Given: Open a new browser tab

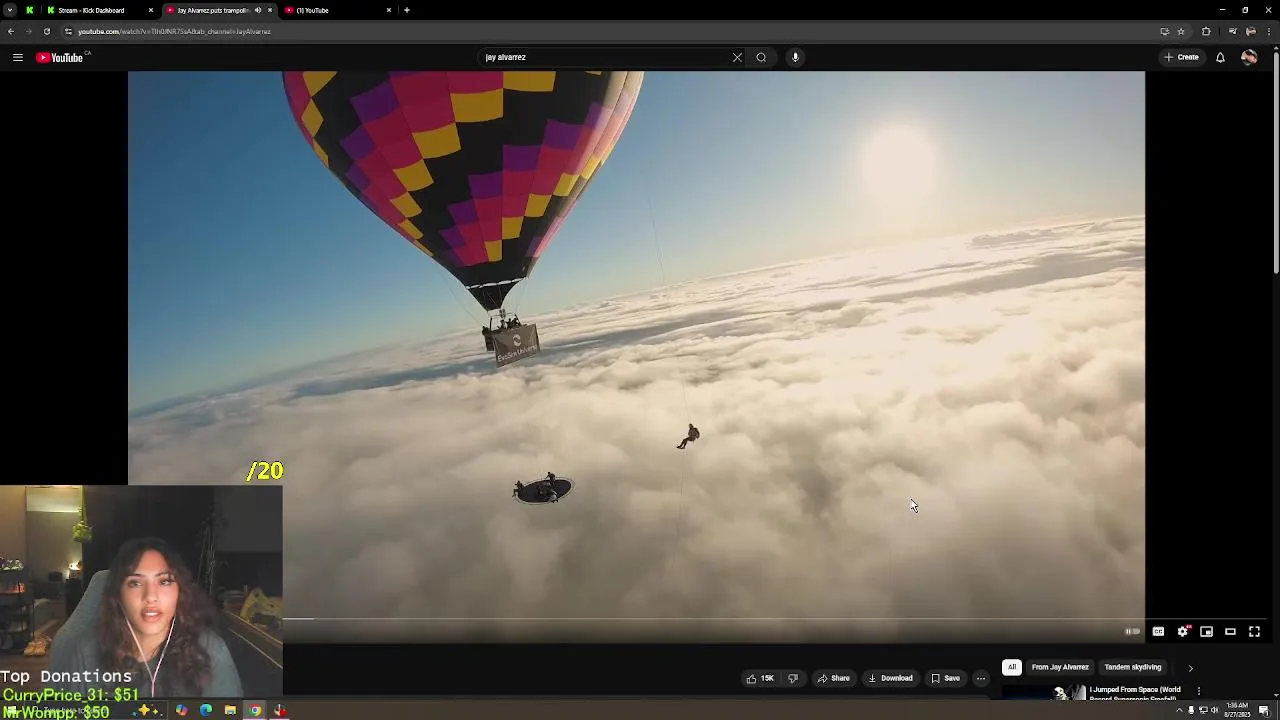Looking at the screenshot, I should coord(407,10).
